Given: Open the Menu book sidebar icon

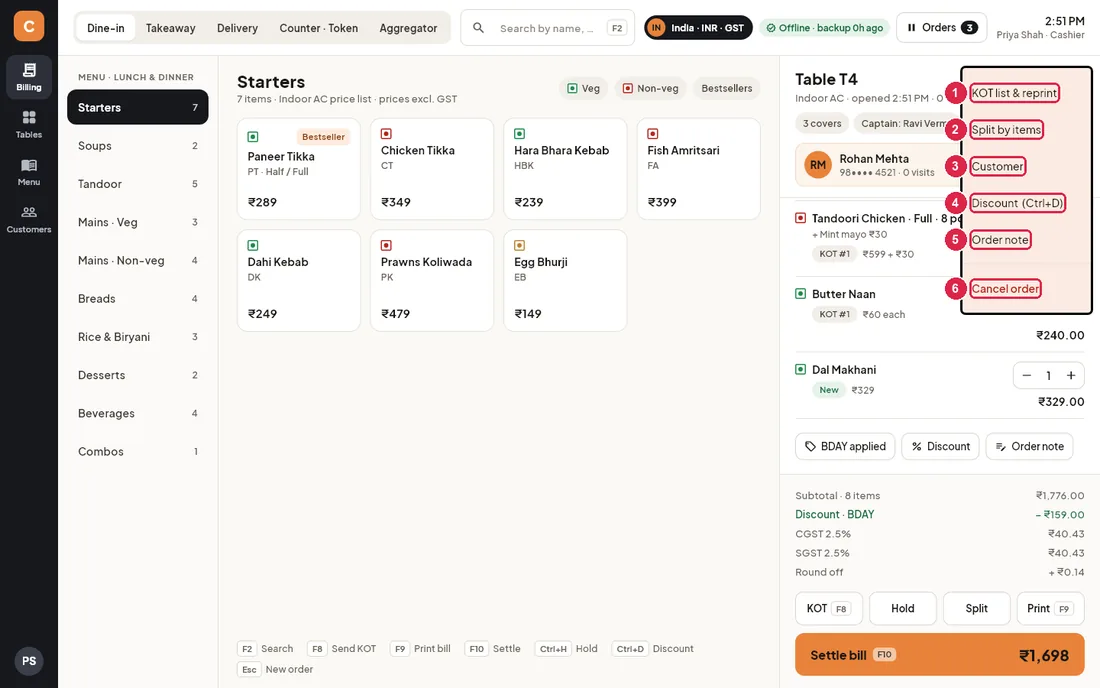Looking at the screenshot, I should tap(29, 172).
